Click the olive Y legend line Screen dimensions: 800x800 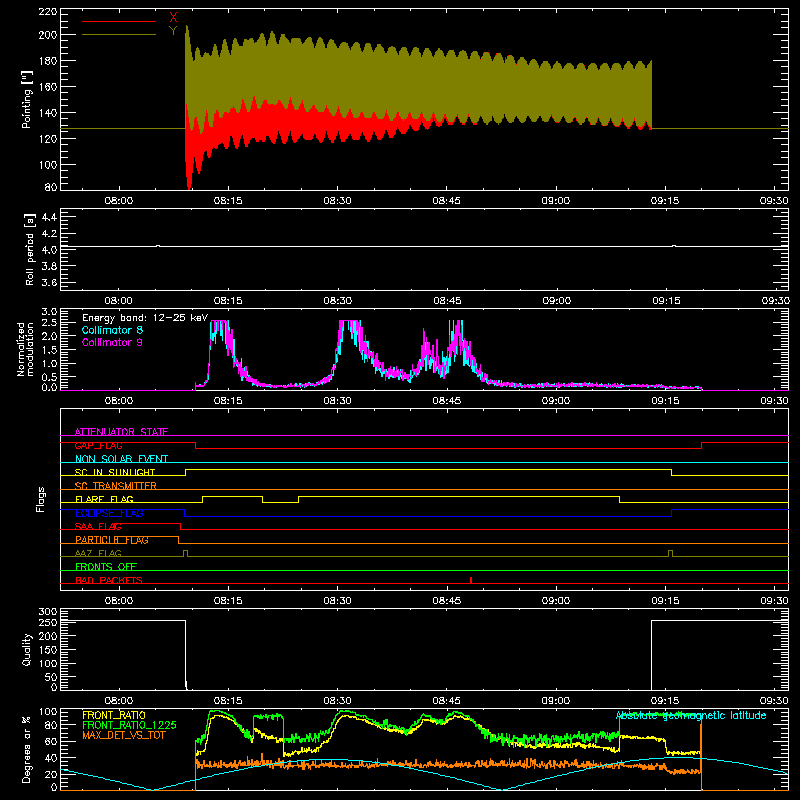119,34
